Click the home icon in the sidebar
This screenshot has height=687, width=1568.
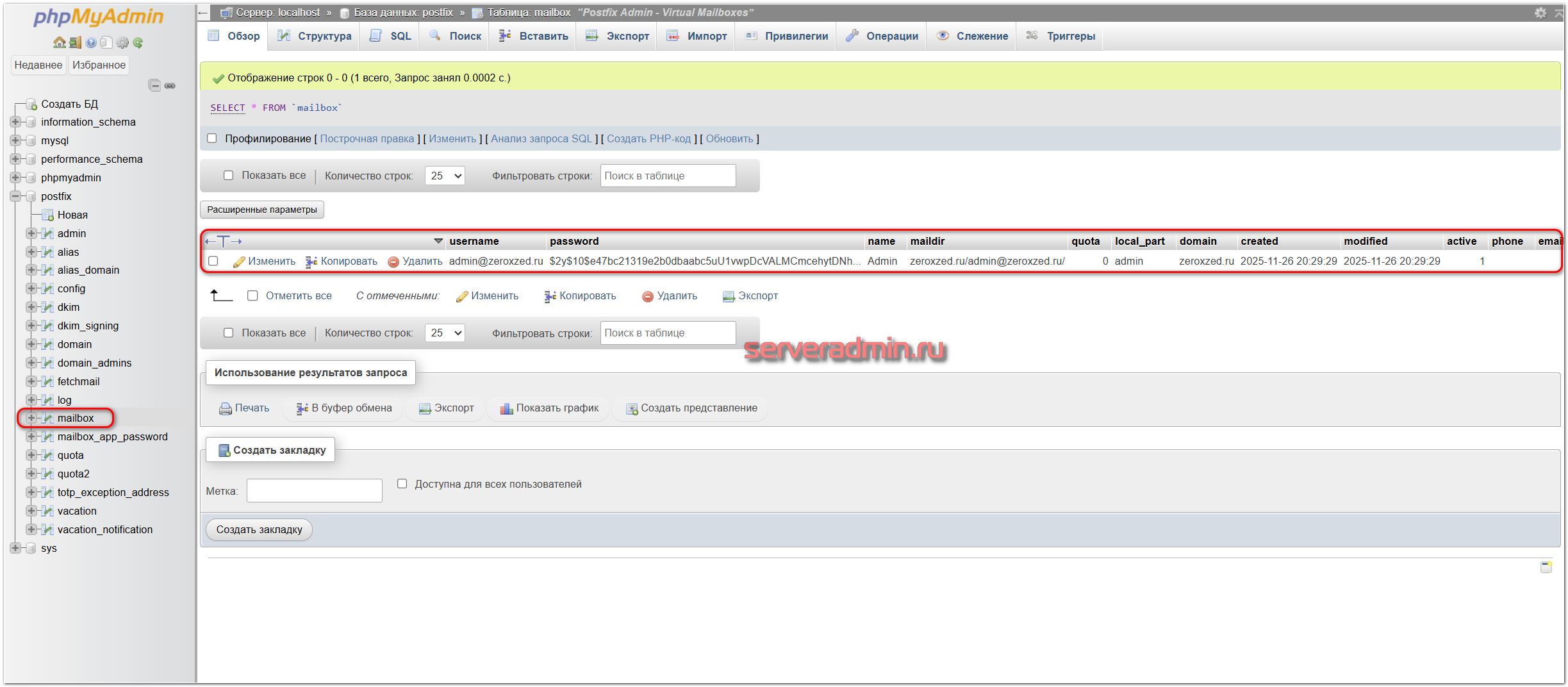click(x=59, y=43)
